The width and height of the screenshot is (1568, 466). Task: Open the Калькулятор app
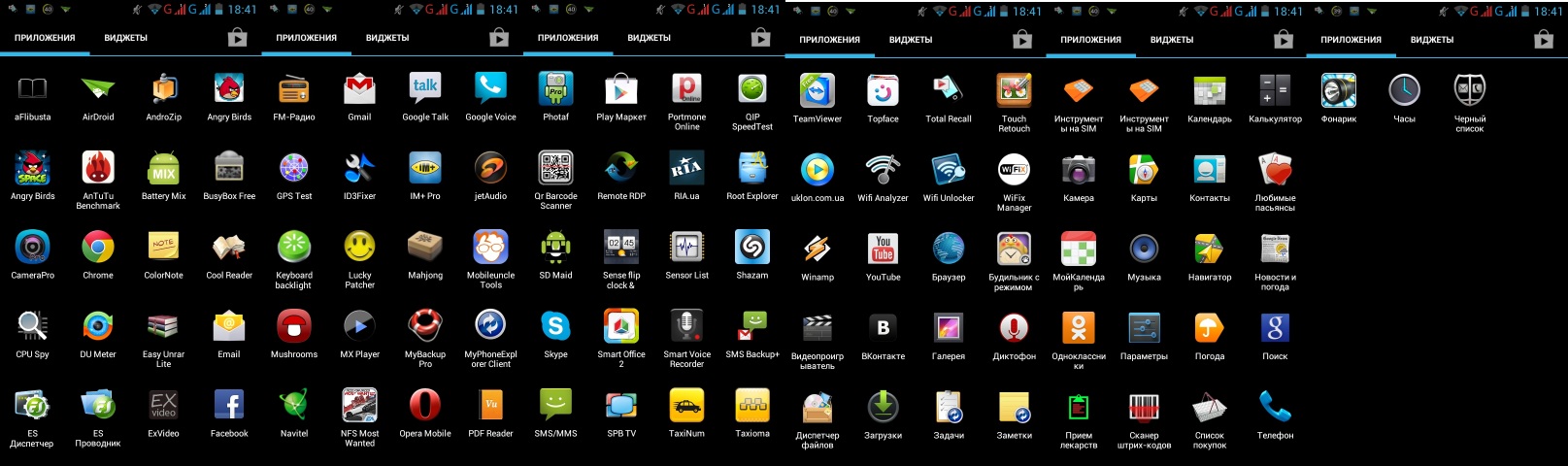(1275, 92)
